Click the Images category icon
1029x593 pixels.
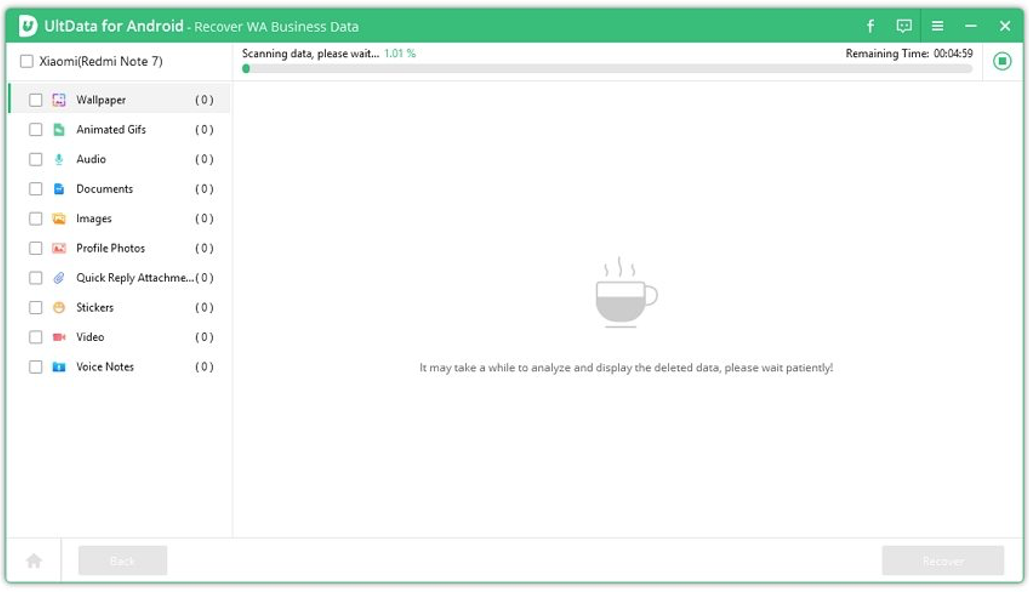(x=59, y=218)
